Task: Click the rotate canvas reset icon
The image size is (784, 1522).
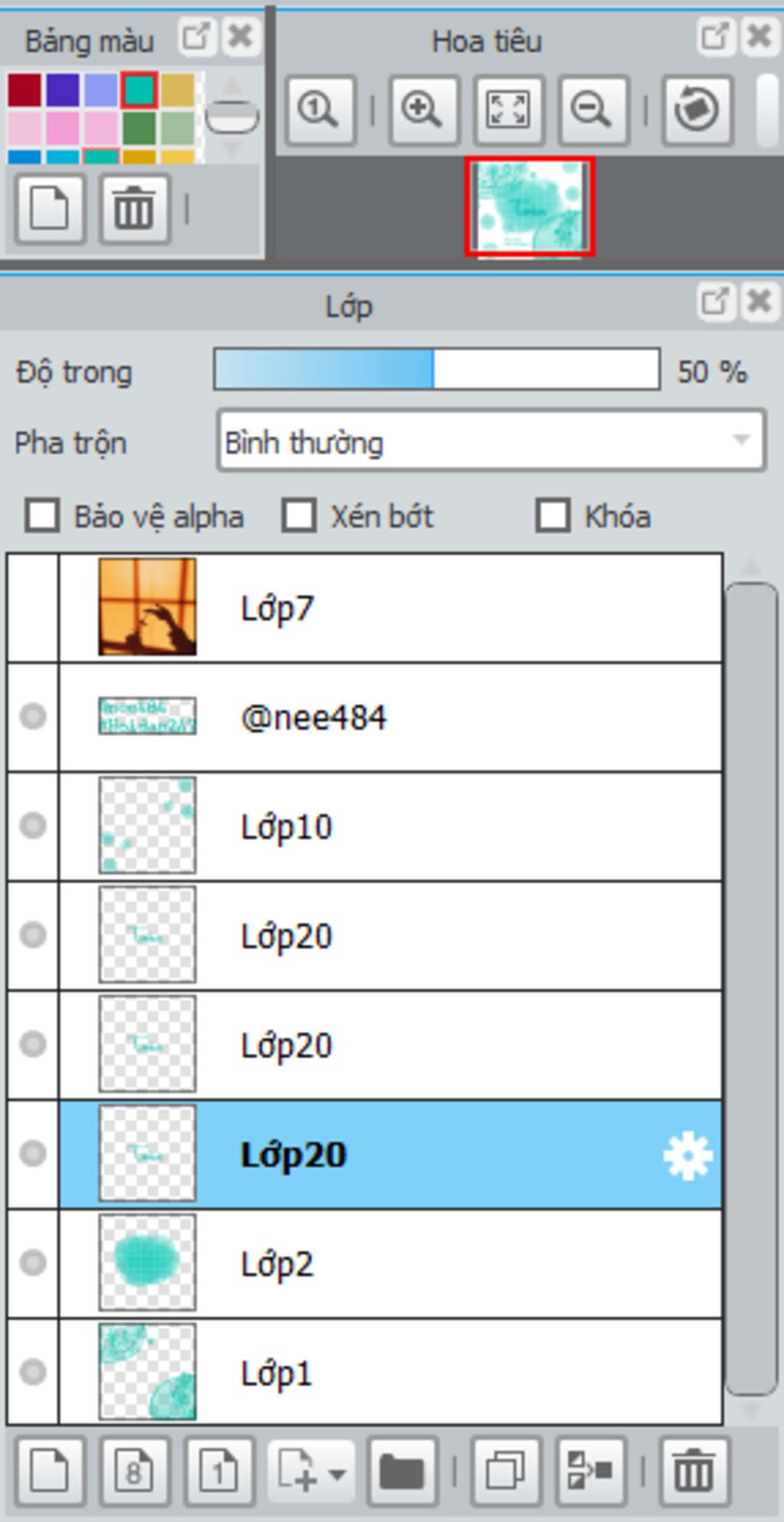Action: click(x=697, y=110)
